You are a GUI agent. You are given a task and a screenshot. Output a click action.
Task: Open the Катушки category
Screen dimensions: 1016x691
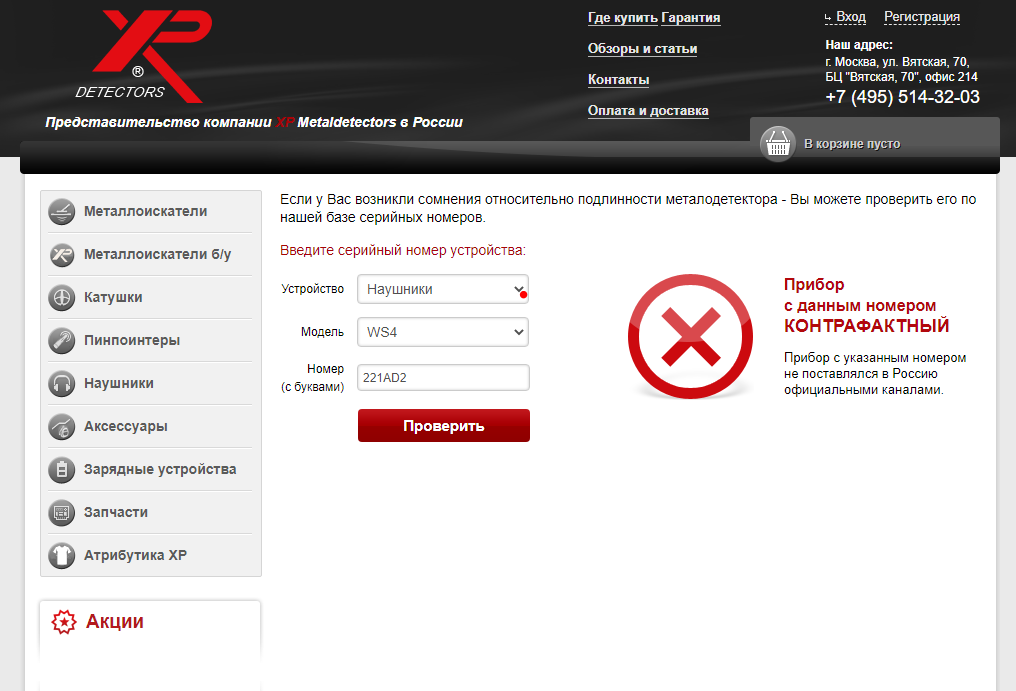tap(113, 298)
